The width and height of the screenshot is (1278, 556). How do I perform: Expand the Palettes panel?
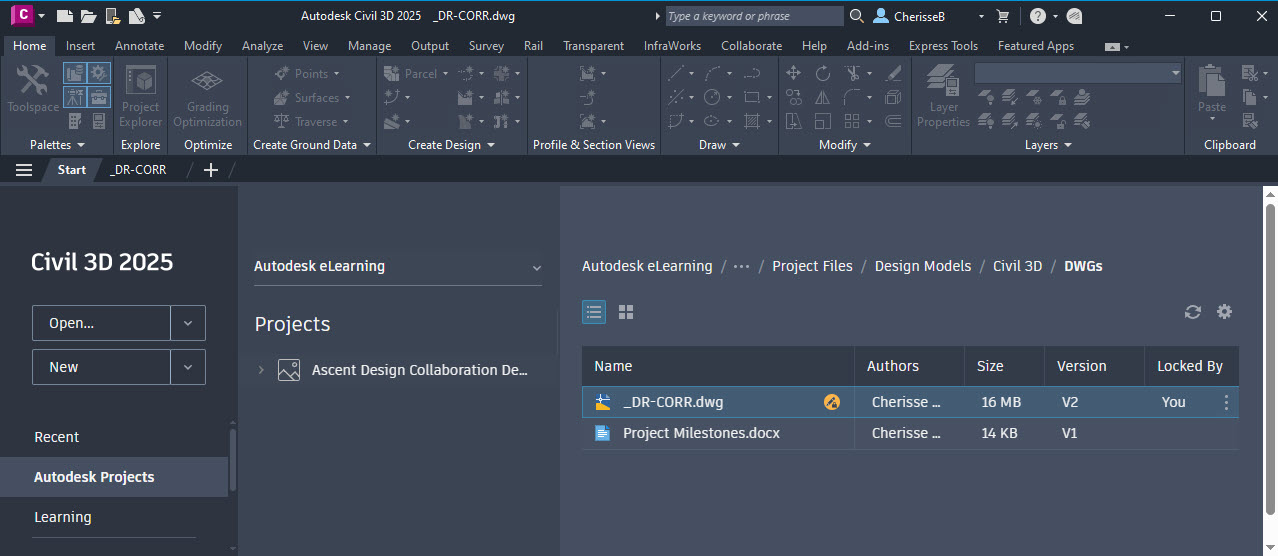(x=57, y=145)
